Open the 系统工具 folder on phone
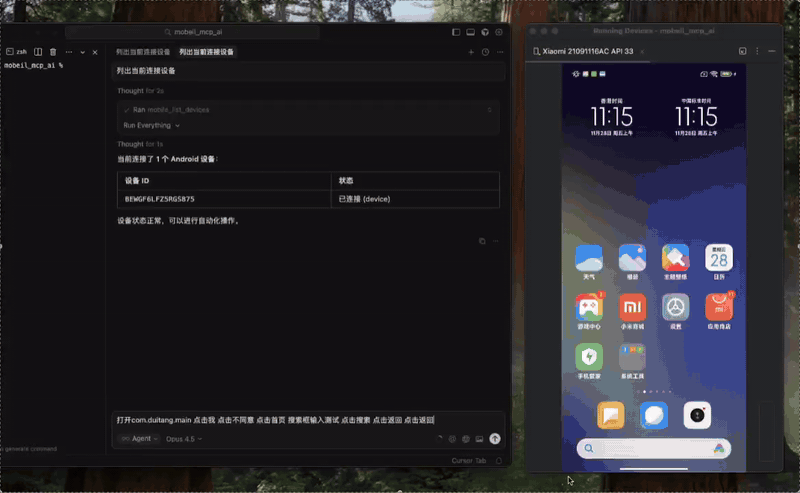Screen dimensions: 800x493 click(632, 361)
